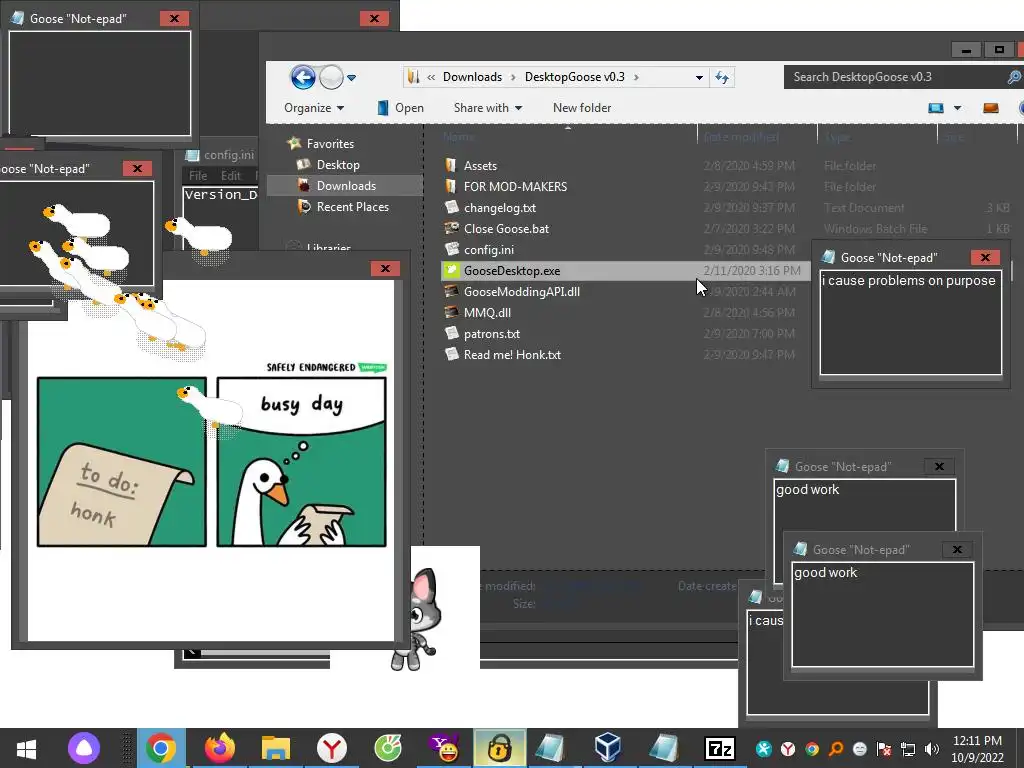Select patrons.txt file
Screen dimensions: 1024x768
point(492,333)
